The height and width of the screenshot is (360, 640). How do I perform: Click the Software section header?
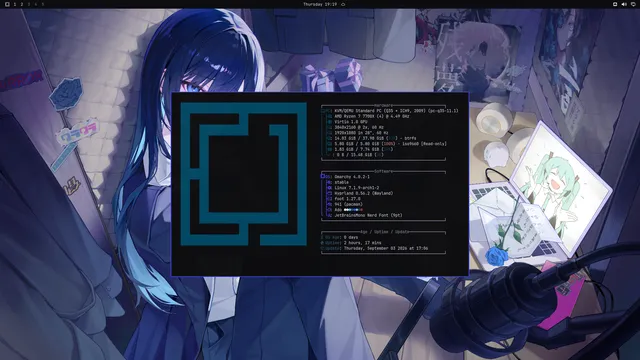[383, 171]
